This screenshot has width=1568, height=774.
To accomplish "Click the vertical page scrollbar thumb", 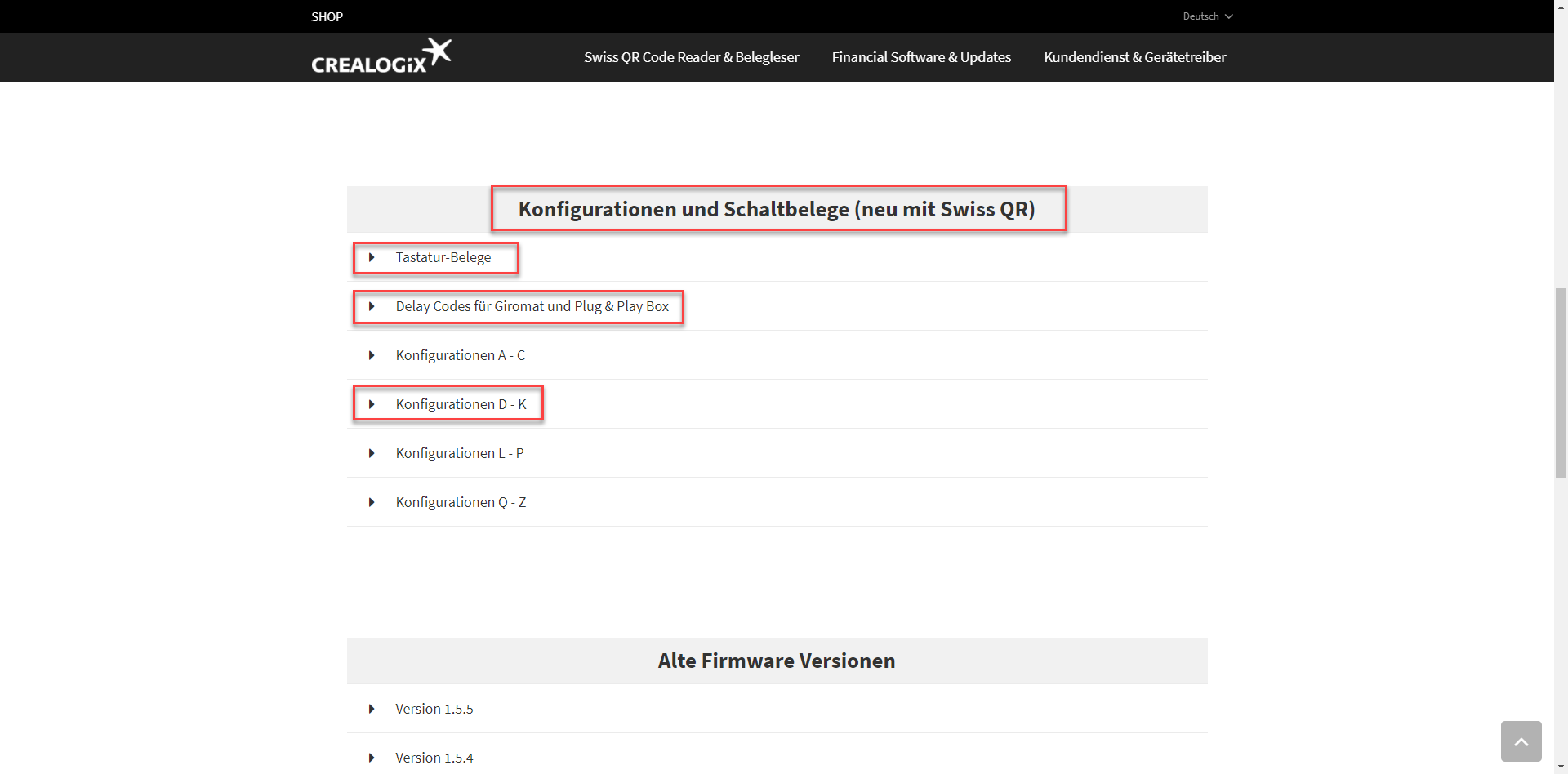I will [x=1561, y=383].
